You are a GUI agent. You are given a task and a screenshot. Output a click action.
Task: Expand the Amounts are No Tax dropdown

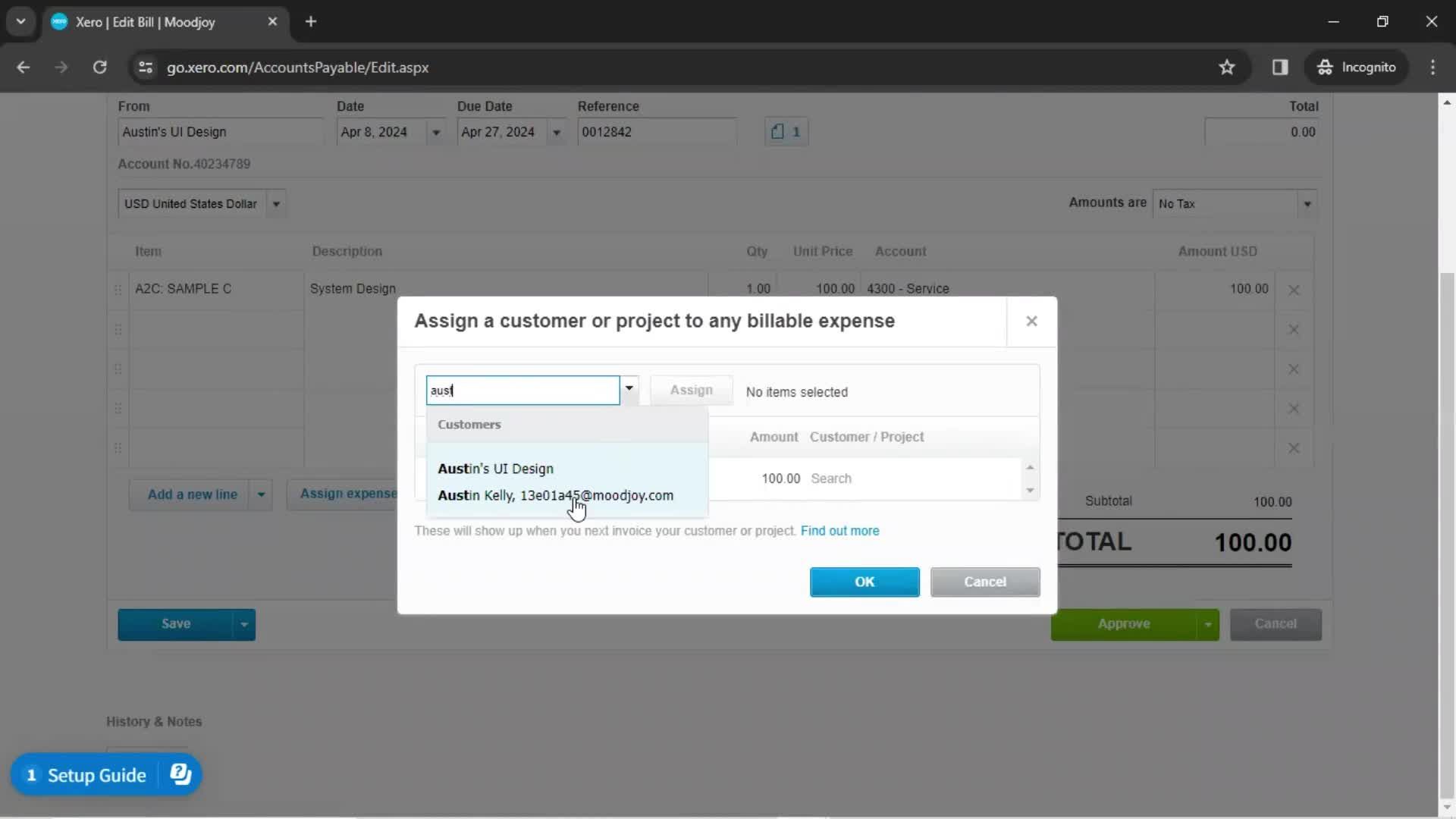tap(1307, 203)
